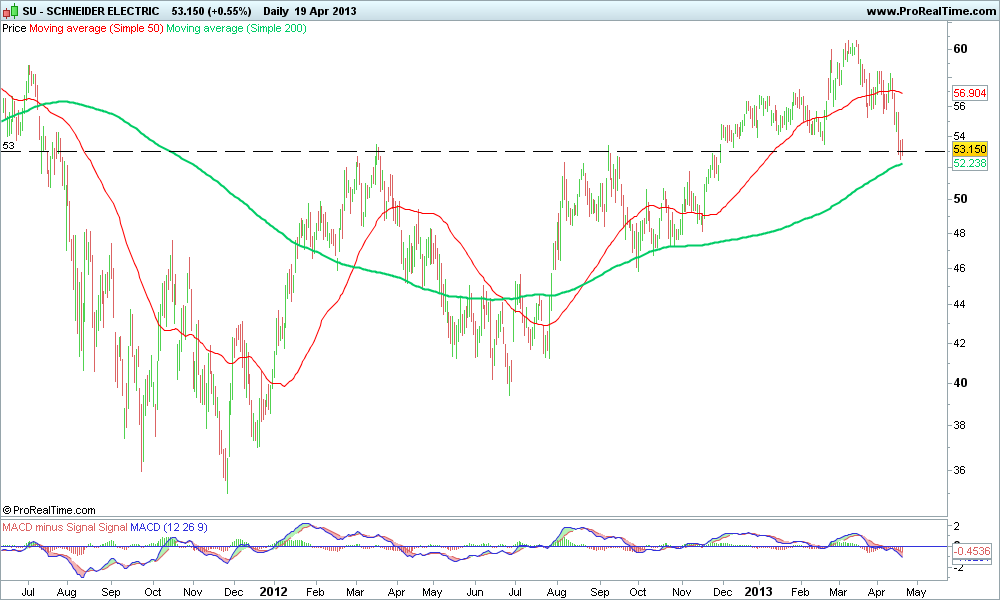1000x600 pixels.
Task: Click the '2013' year label on time axis
Action: tap(758, 592)
